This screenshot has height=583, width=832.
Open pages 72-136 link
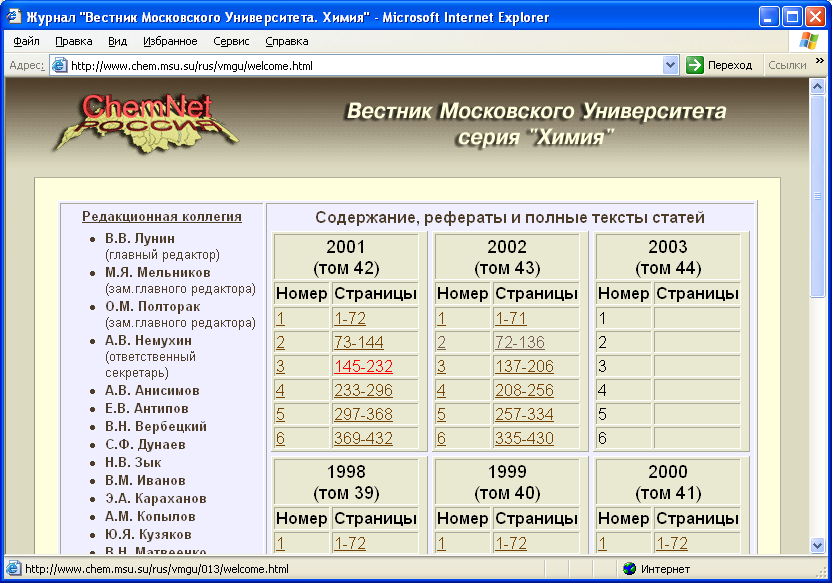tap(520, 342)
